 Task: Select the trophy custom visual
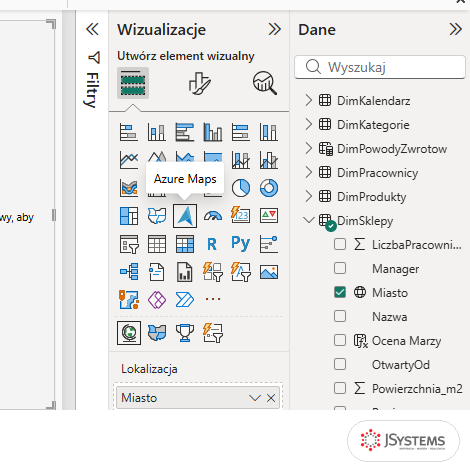click(x=185, y=333)
